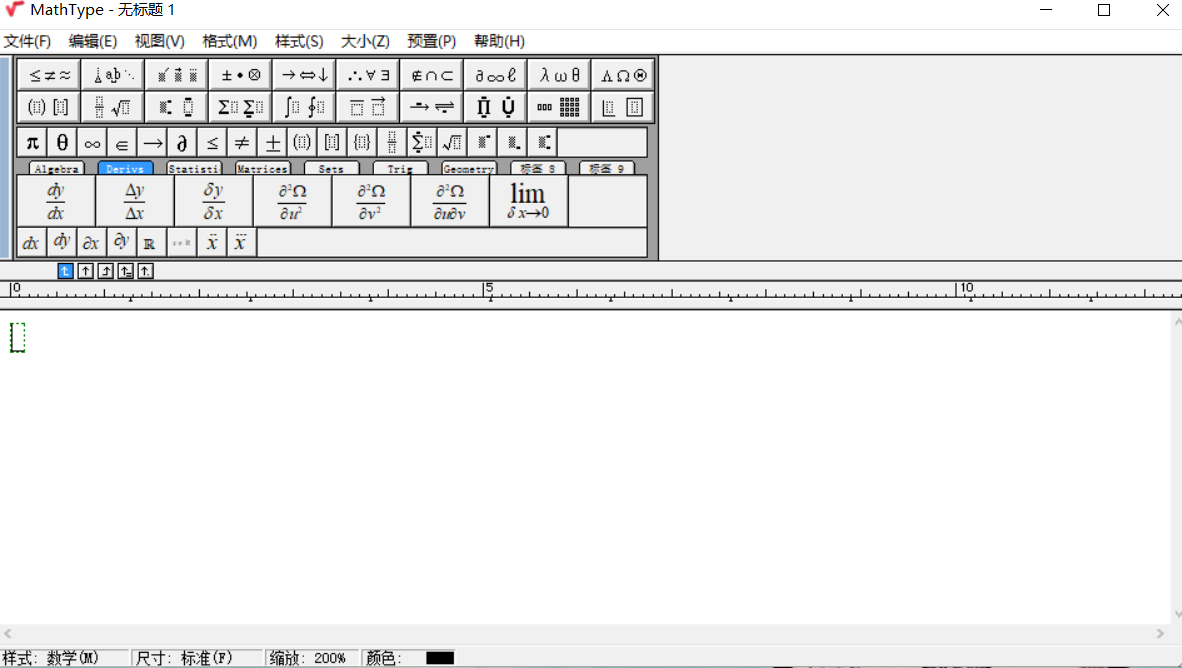1182x668 pixels.
Task: Select the highlighted left tab stop
Action: coord(66,271)
